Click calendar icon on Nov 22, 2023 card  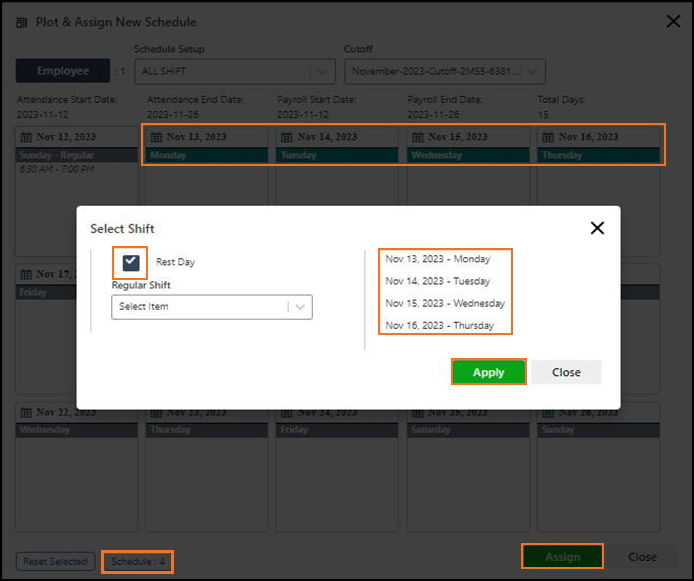(x=27, y=412)
